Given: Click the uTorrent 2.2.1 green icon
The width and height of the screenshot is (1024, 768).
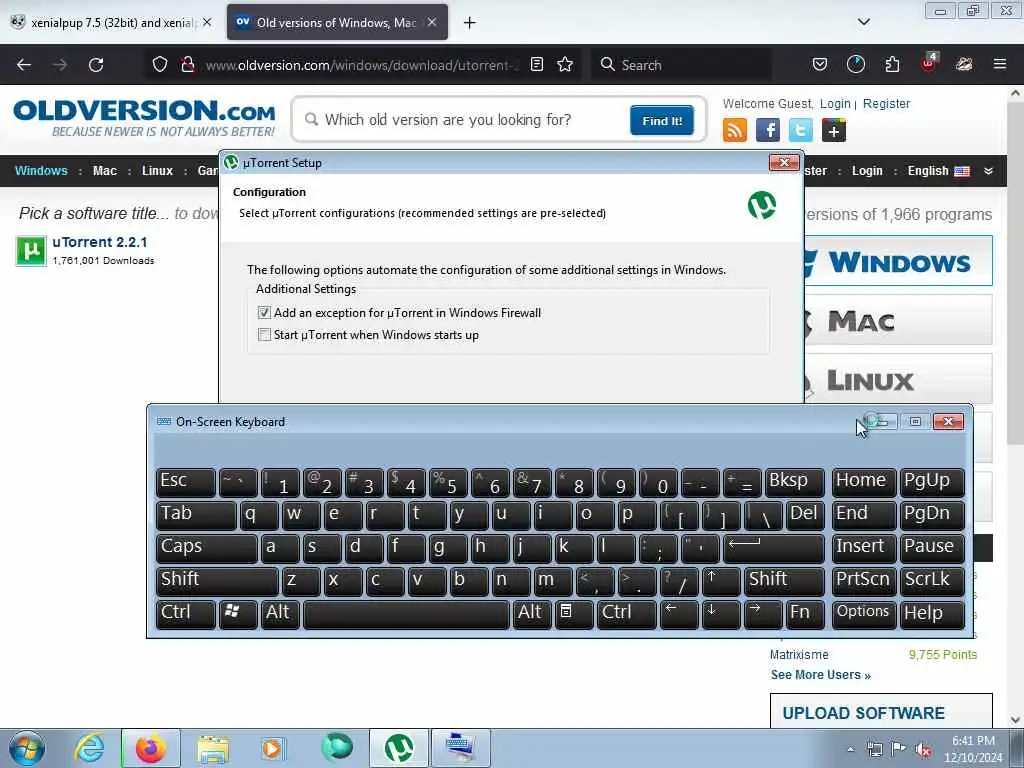Looking at the screenshot, I should (31, 251).
